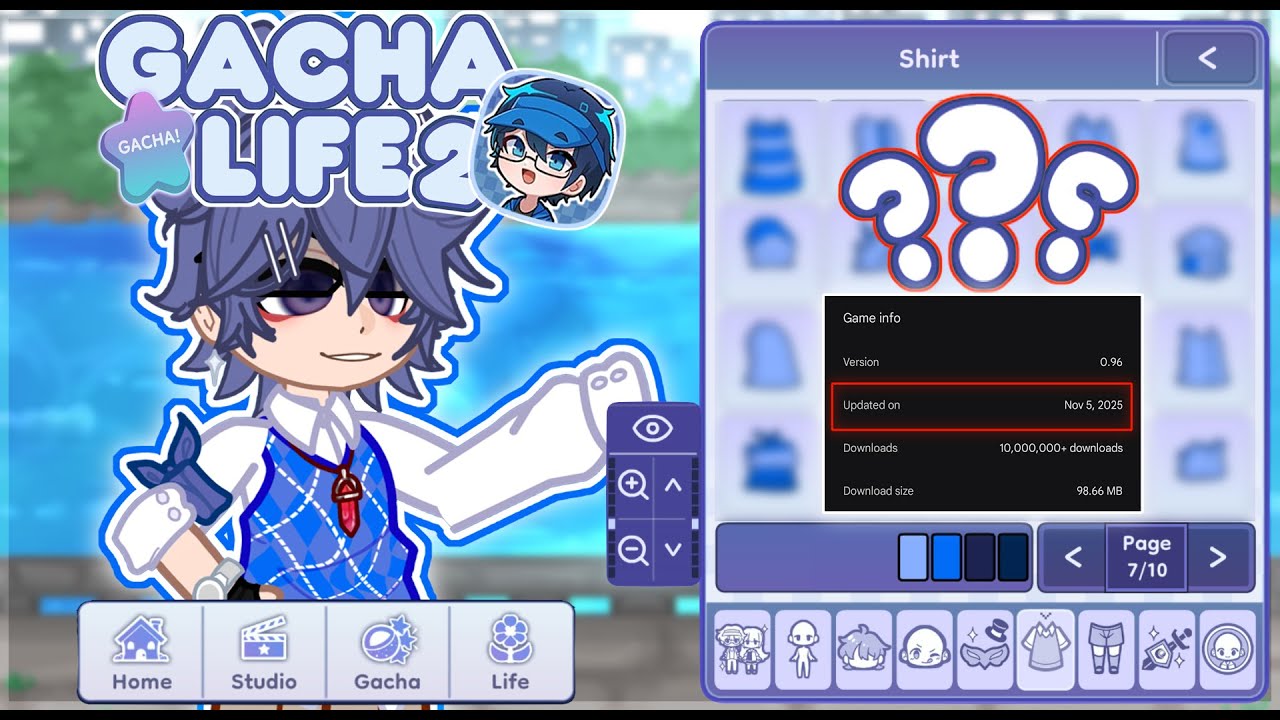Move the character up with the up arrow
This screenshot has height=720, width=1280.
pos(673,486)
